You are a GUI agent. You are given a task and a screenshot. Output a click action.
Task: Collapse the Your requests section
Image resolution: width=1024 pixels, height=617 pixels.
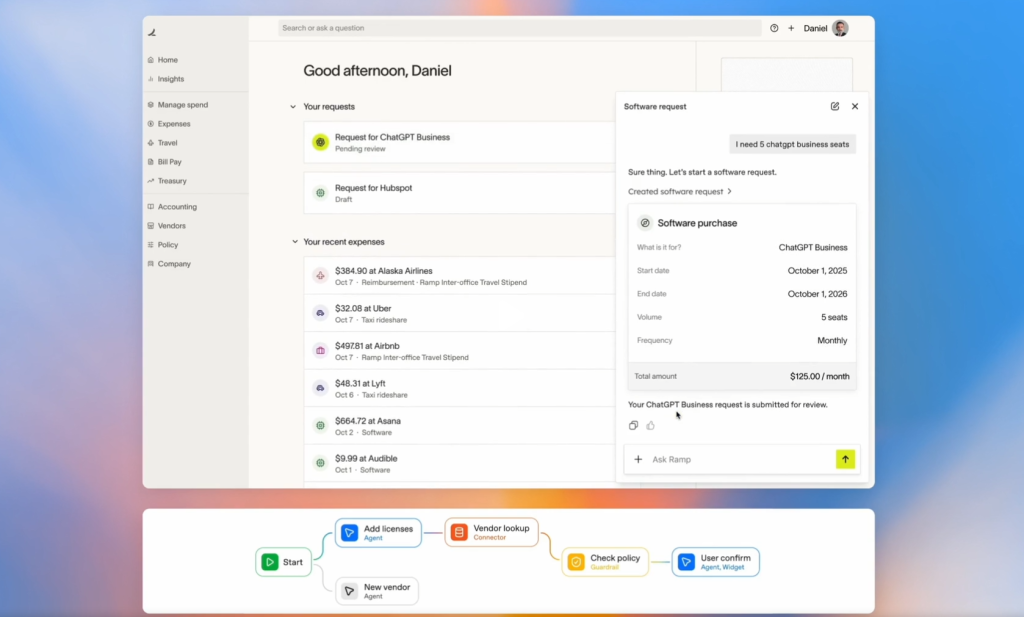(x=293, y=107)
